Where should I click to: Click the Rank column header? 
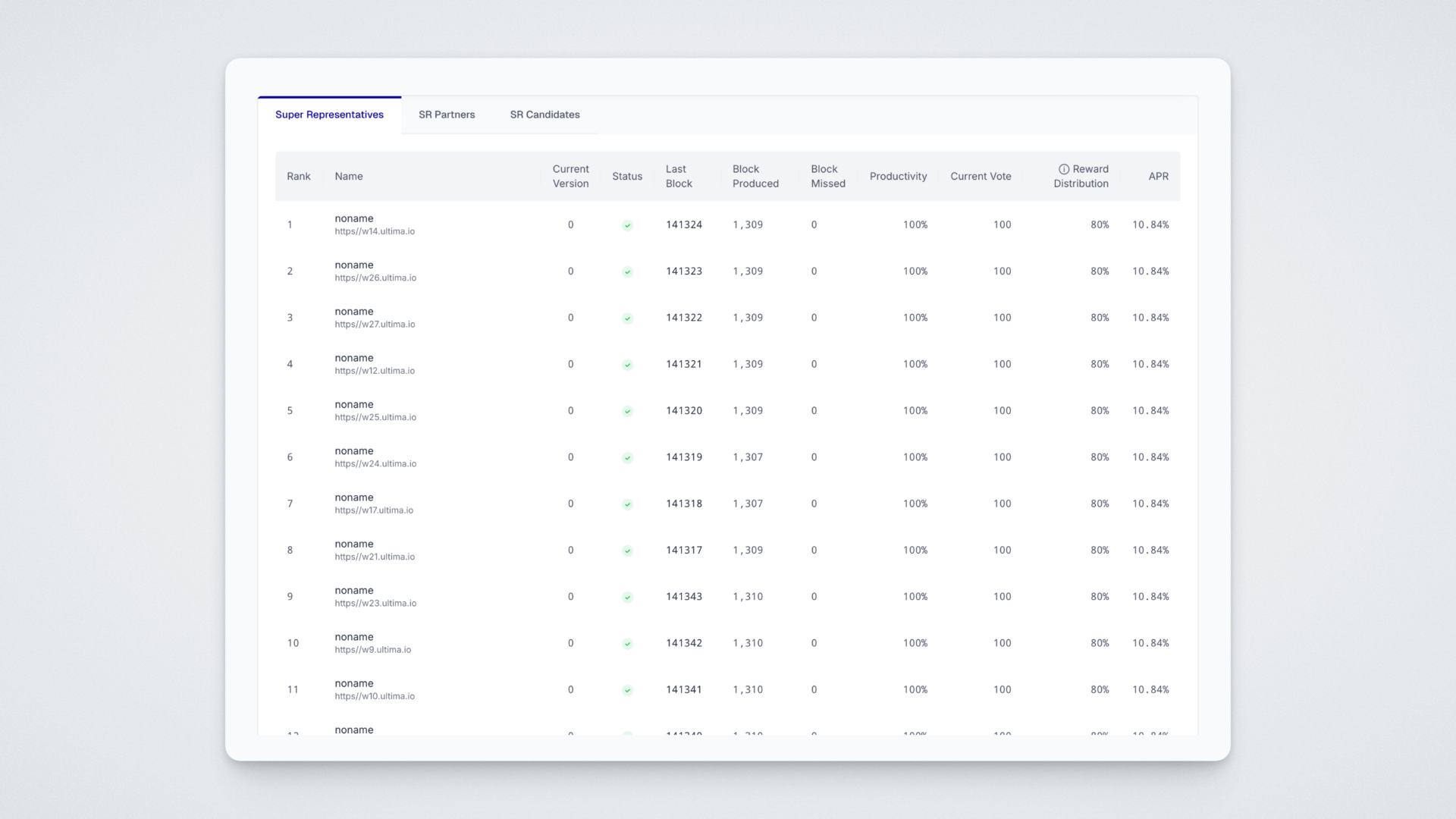coord(298,176)
